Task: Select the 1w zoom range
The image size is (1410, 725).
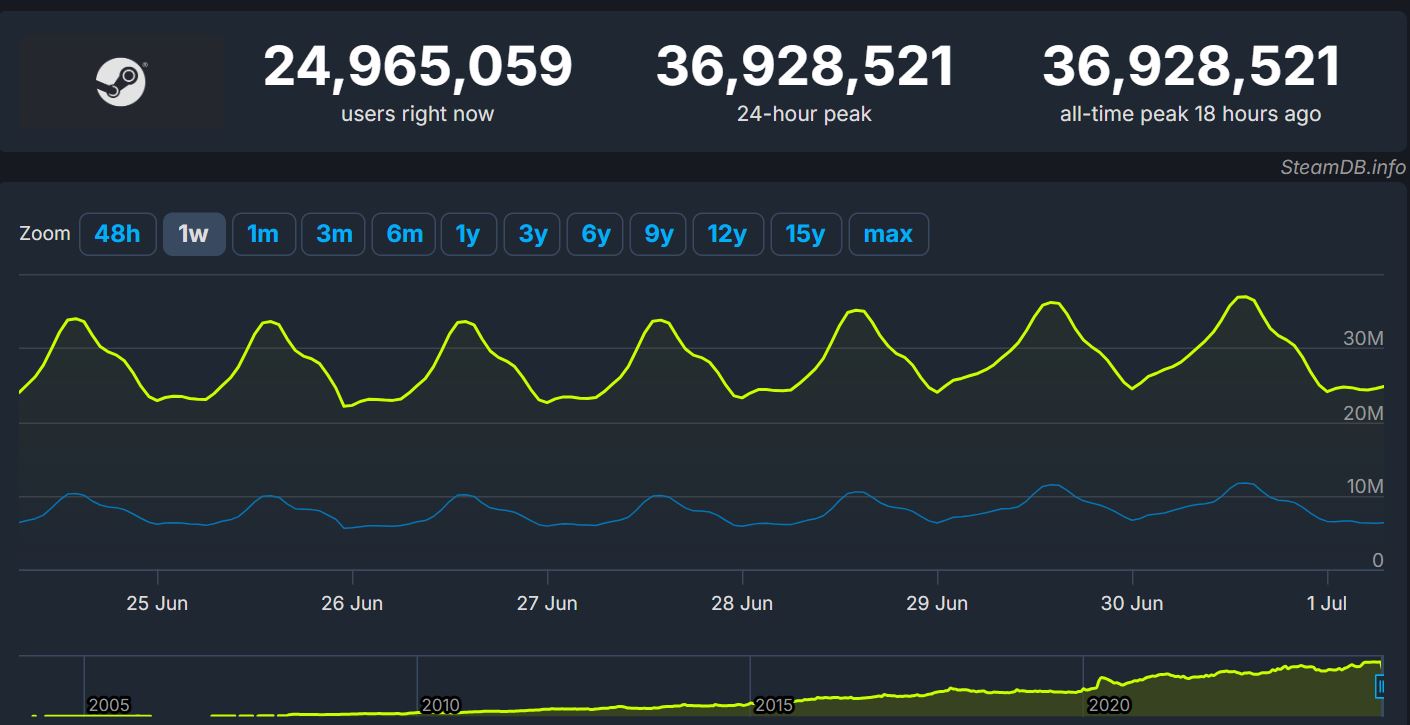Action: click(194, 234)
